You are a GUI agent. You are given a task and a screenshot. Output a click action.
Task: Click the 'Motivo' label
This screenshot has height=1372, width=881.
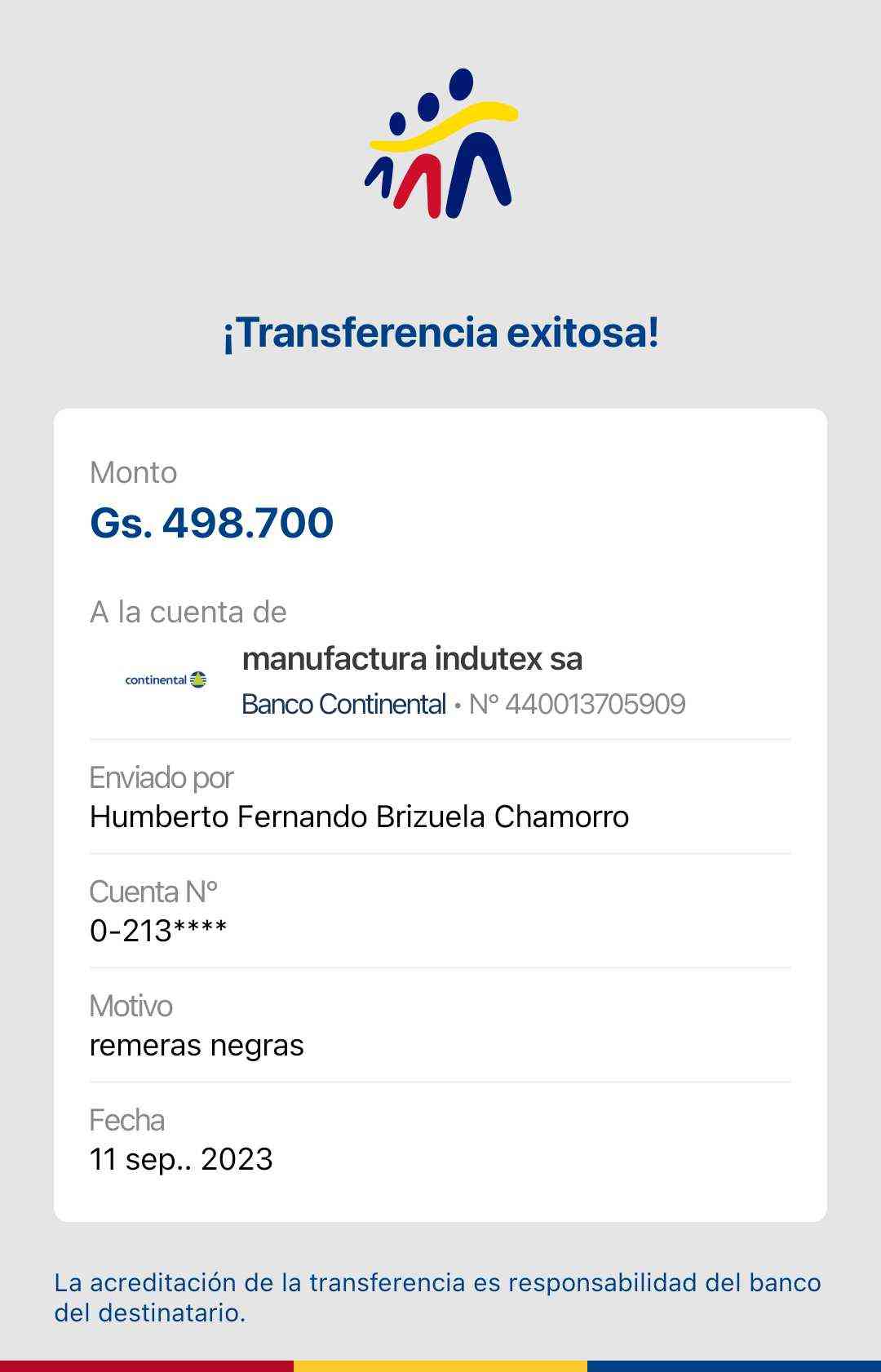(x=131, y=1007)
